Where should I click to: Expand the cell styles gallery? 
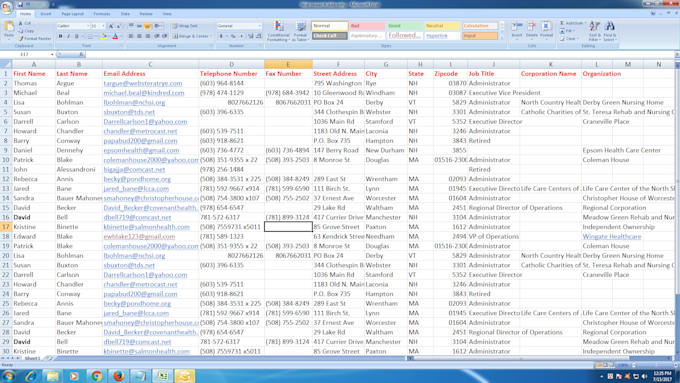502,38
